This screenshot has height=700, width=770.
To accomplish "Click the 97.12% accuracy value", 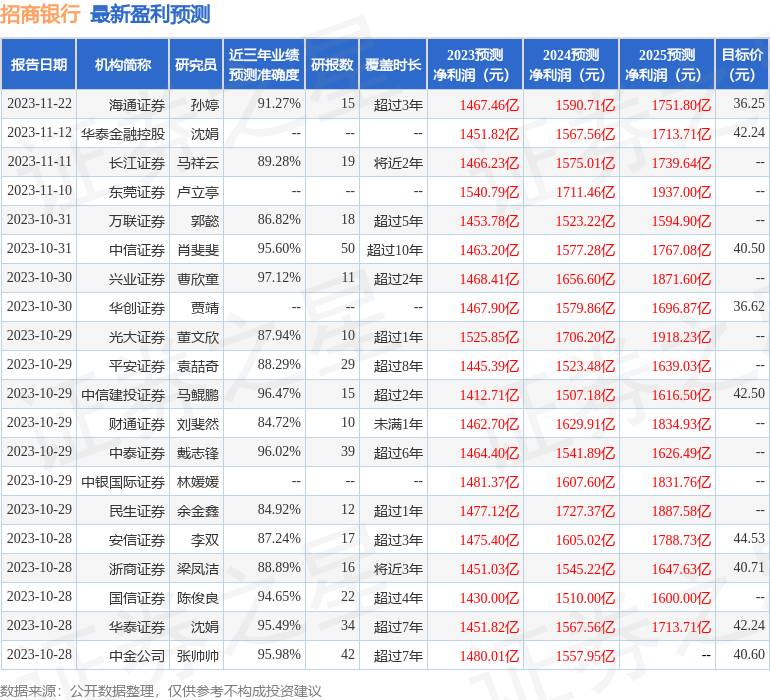I will tap(279, 277).
